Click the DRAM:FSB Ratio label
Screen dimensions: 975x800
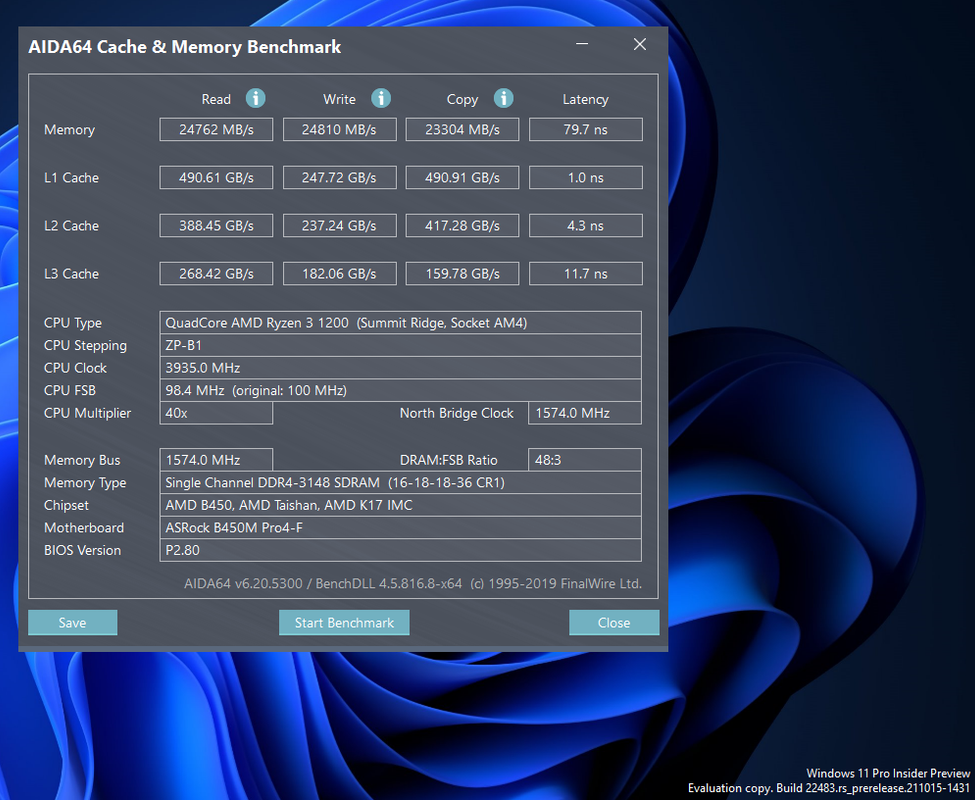448,460
